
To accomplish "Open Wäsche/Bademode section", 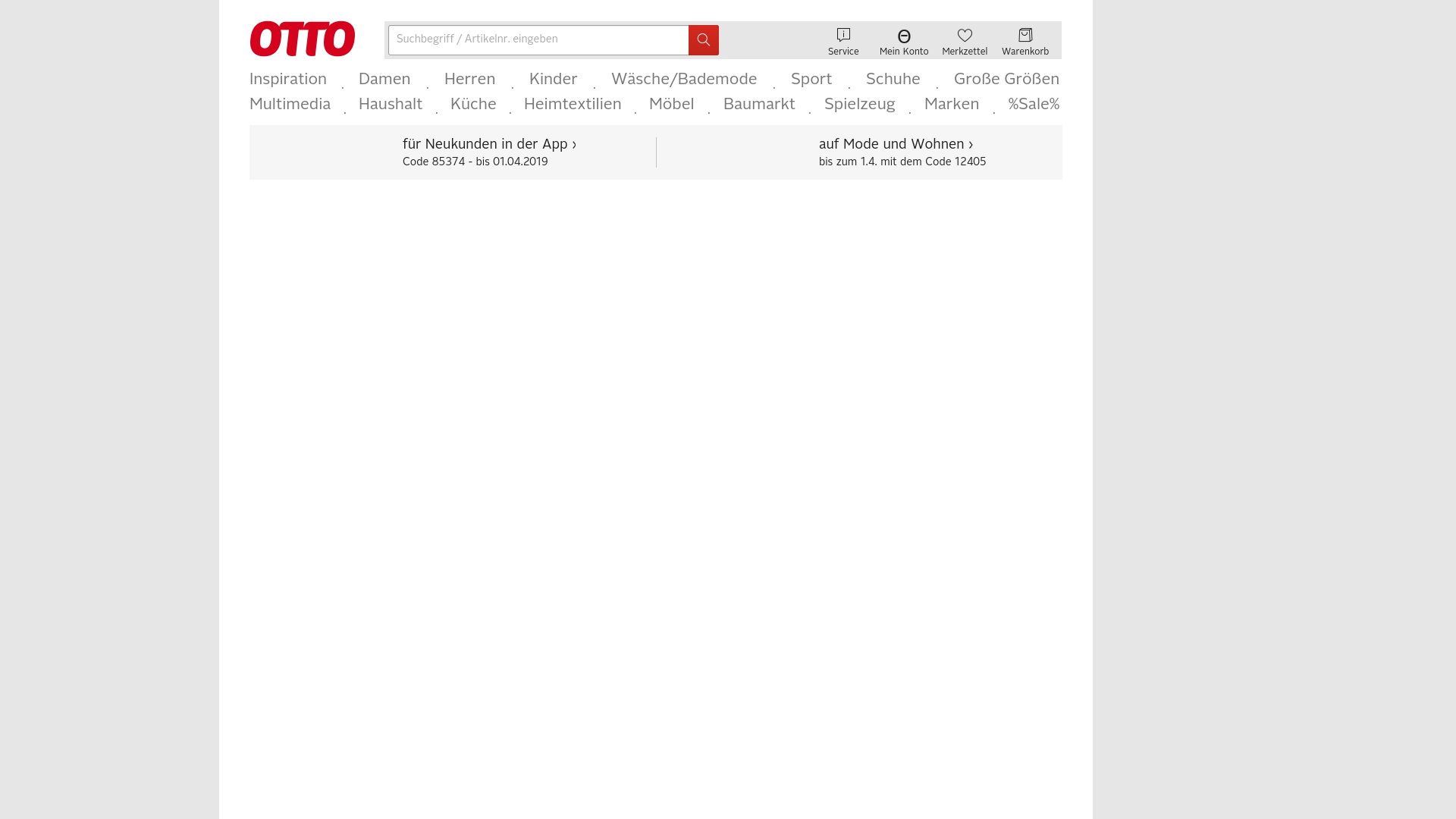I will [x=684, y=79].
